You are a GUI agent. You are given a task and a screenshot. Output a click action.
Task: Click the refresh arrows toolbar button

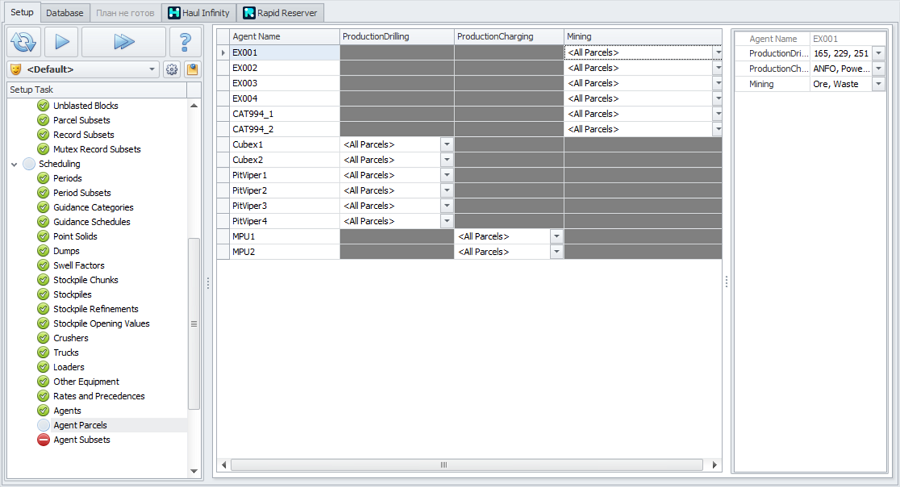click(24, 42)
